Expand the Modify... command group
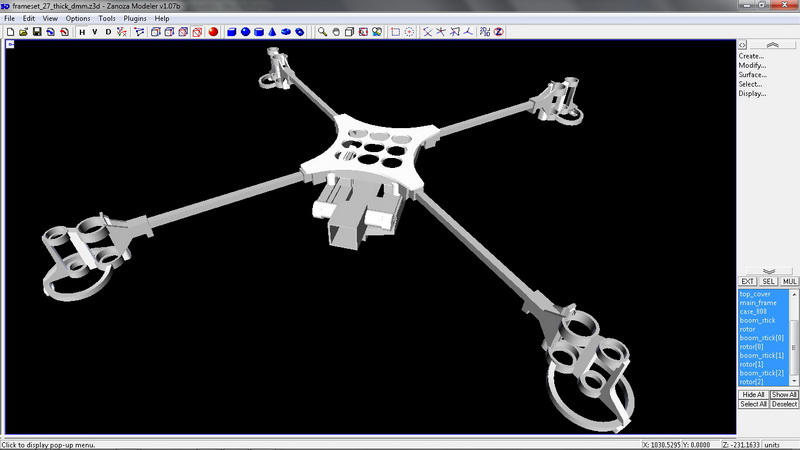Viewport: 800px width, 450px height. (x=752, y=65)
